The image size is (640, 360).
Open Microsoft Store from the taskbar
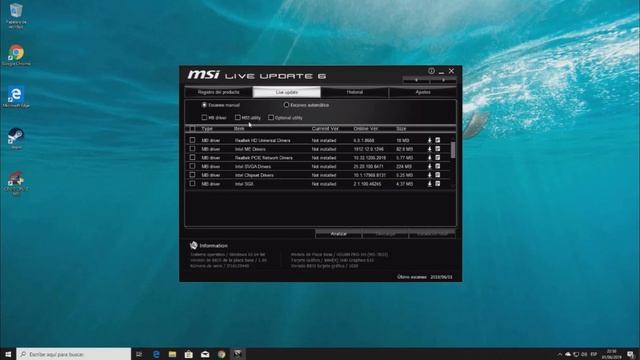point(189,354)
